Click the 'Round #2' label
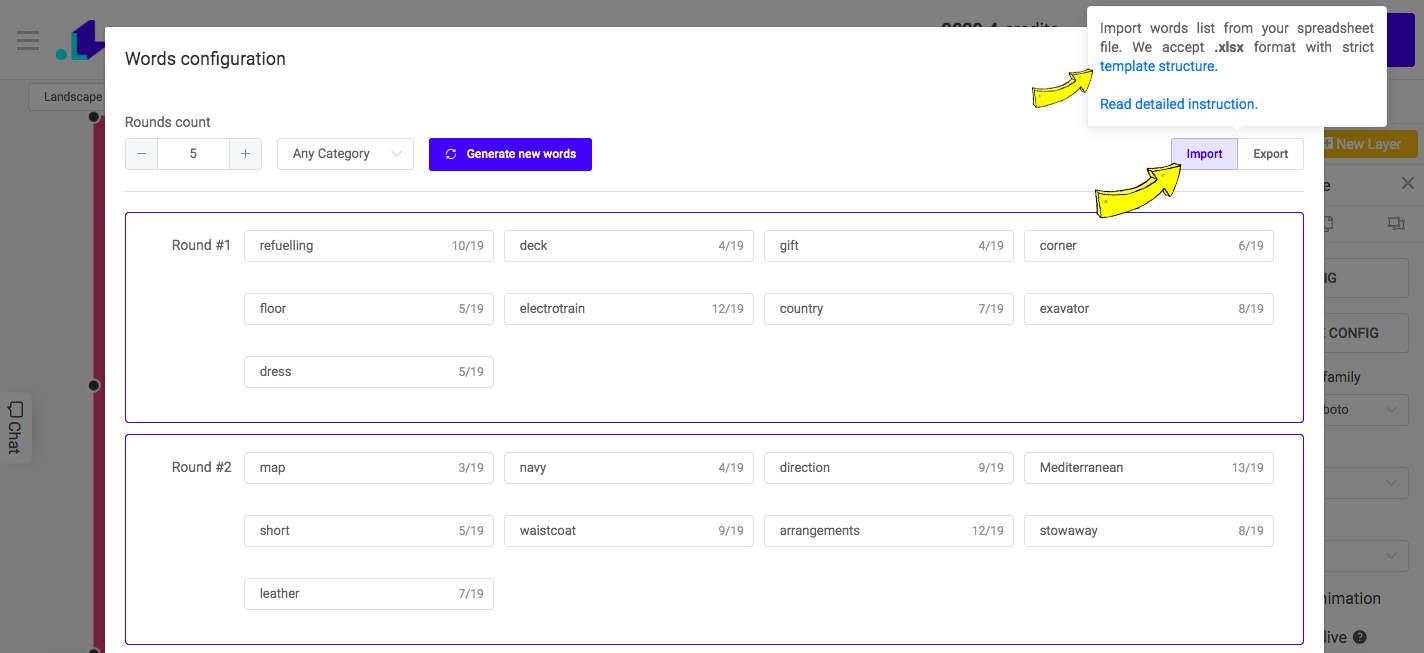1424x653 pixels. [x=201, y=468]
